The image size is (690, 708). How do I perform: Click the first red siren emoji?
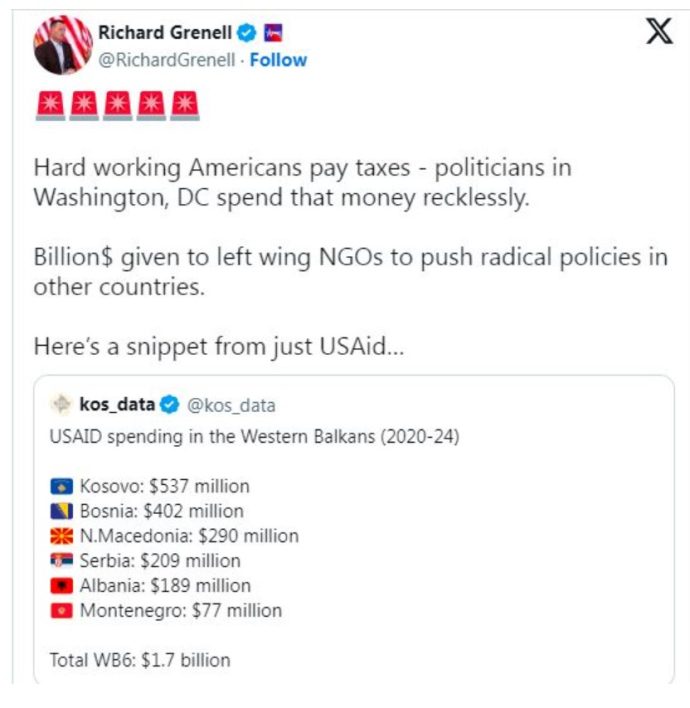pos(50,103)
